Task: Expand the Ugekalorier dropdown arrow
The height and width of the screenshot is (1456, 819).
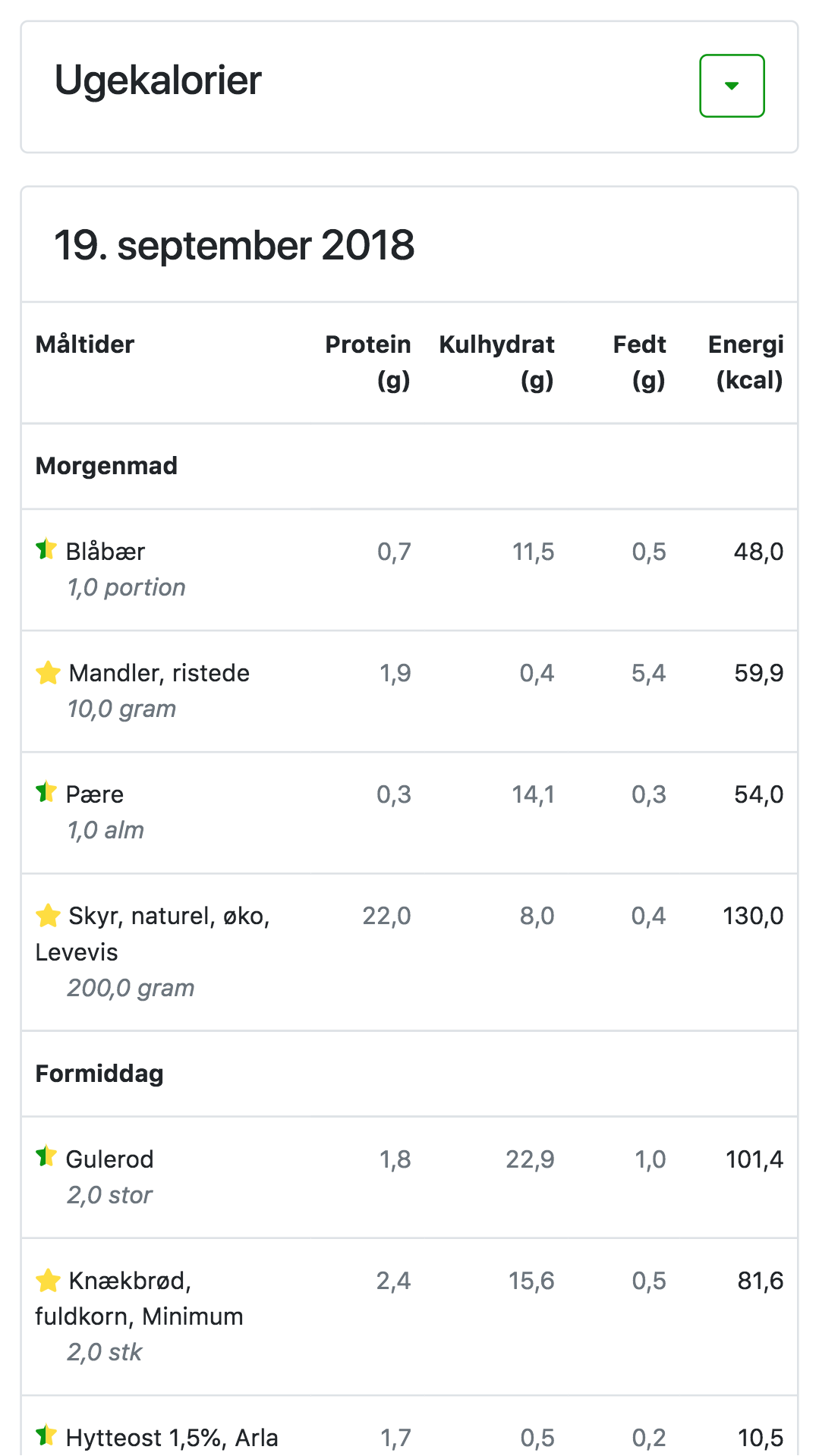Action: click(x=732, y=86)
